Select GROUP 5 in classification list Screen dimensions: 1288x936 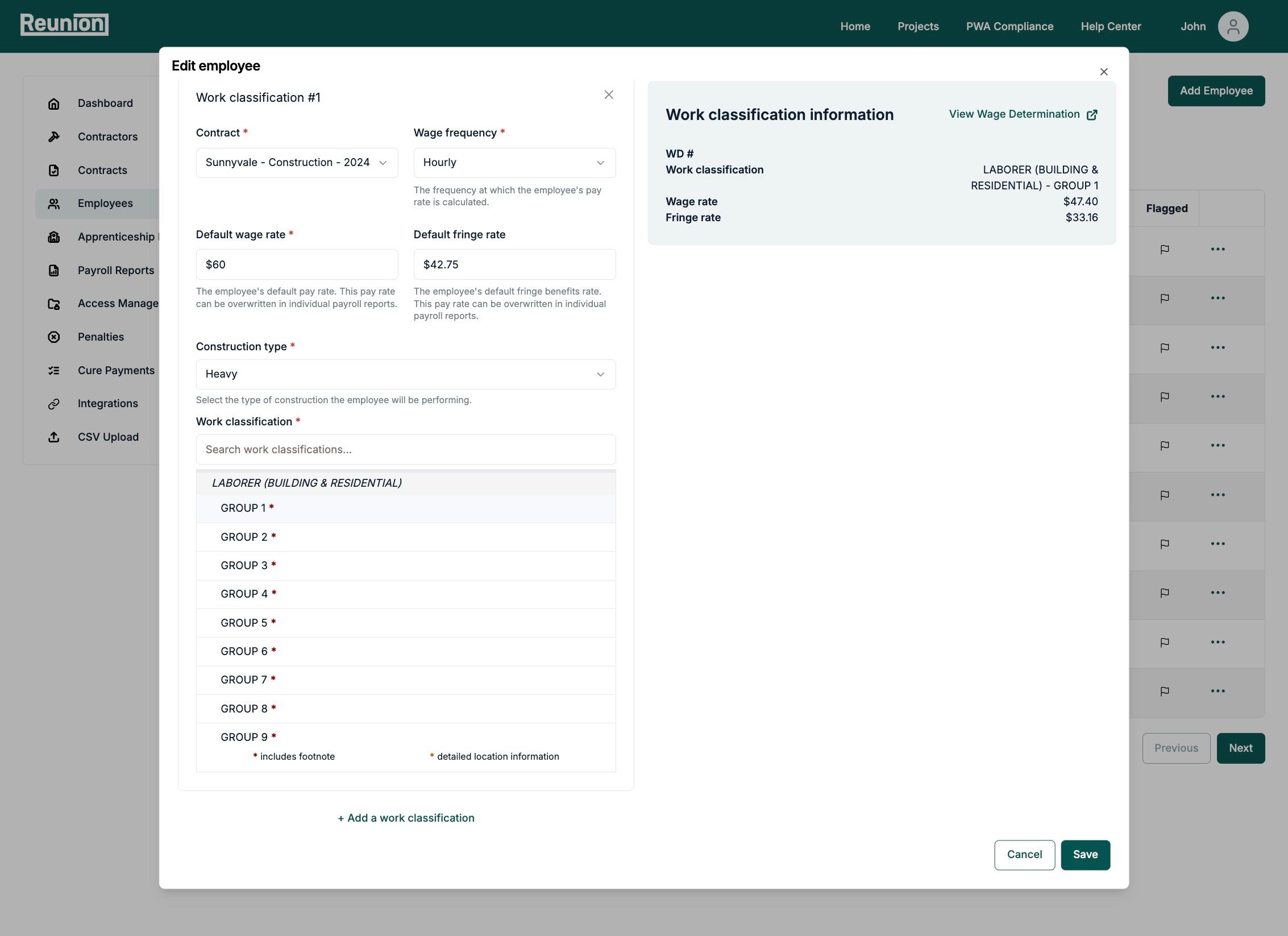click(244, 623)
